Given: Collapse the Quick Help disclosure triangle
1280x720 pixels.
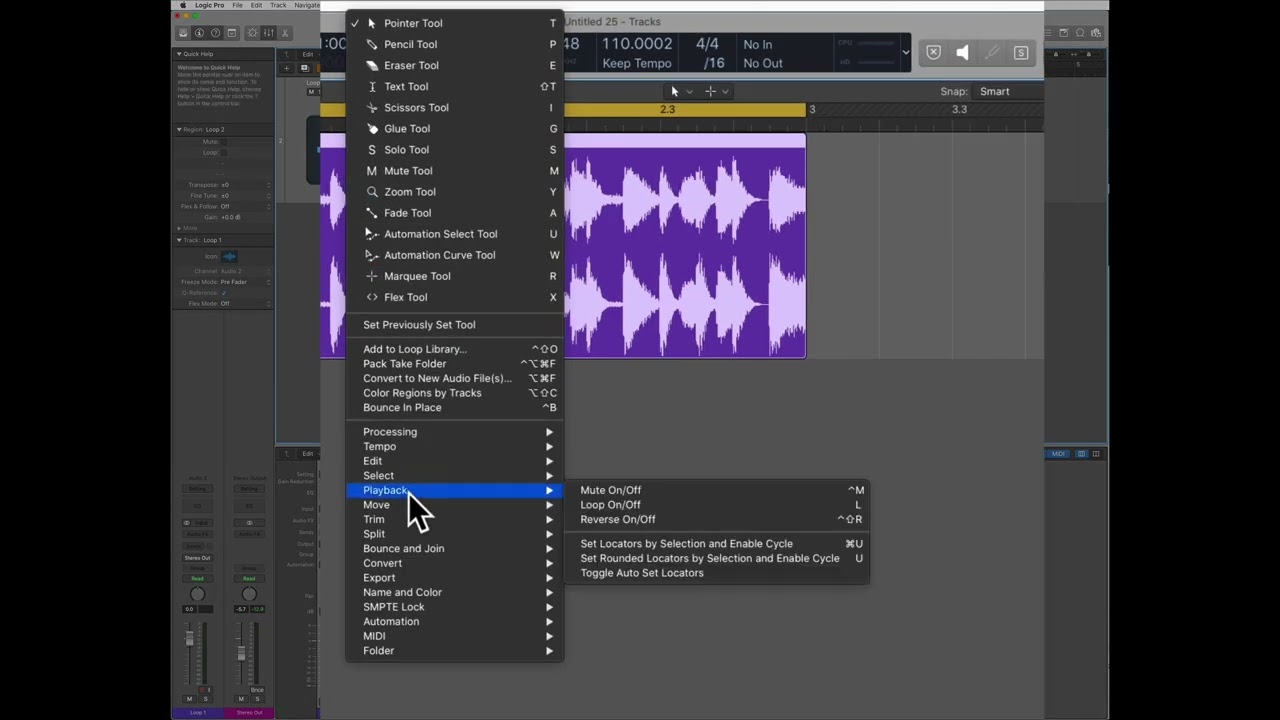Looking at the screenshot, I should click(180, 54).
